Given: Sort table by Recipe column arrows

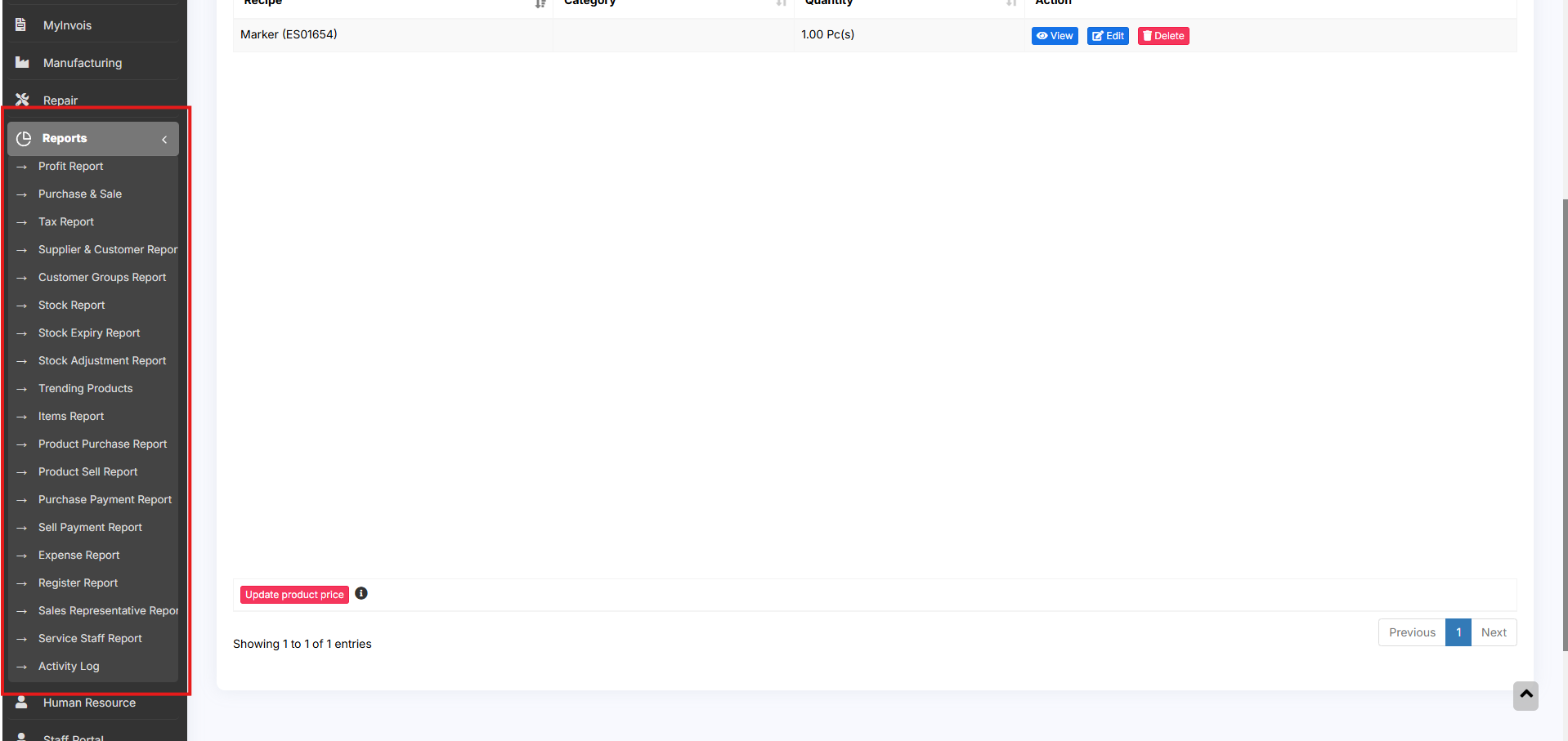Looking at the screenshot, I should point(540,3).
